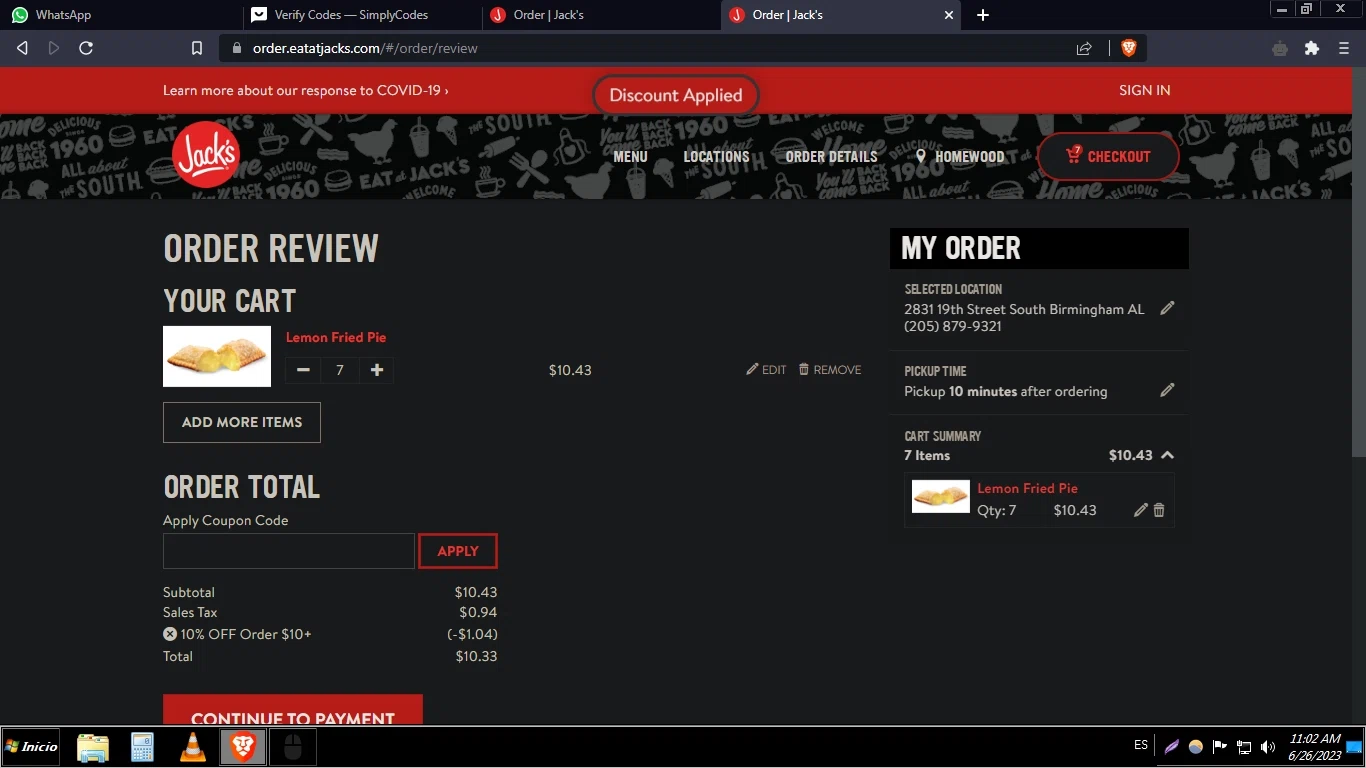Image resolution: width=1366 pixels, height=768 pixels.
Task: Click the cart summary pie thumbnail
Action: pos(941,497)
